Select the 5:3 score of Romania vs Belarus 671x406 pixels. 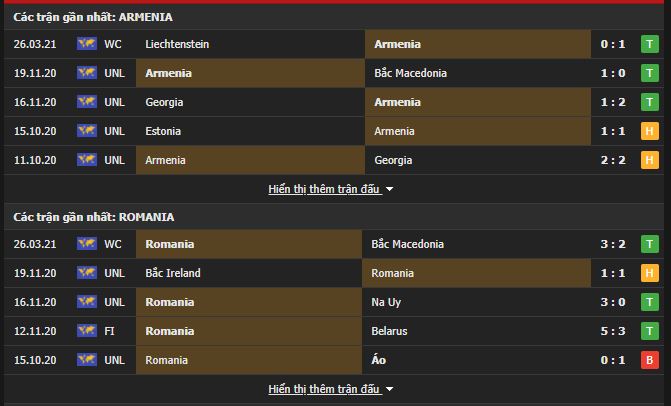click(x=613, y=331)
